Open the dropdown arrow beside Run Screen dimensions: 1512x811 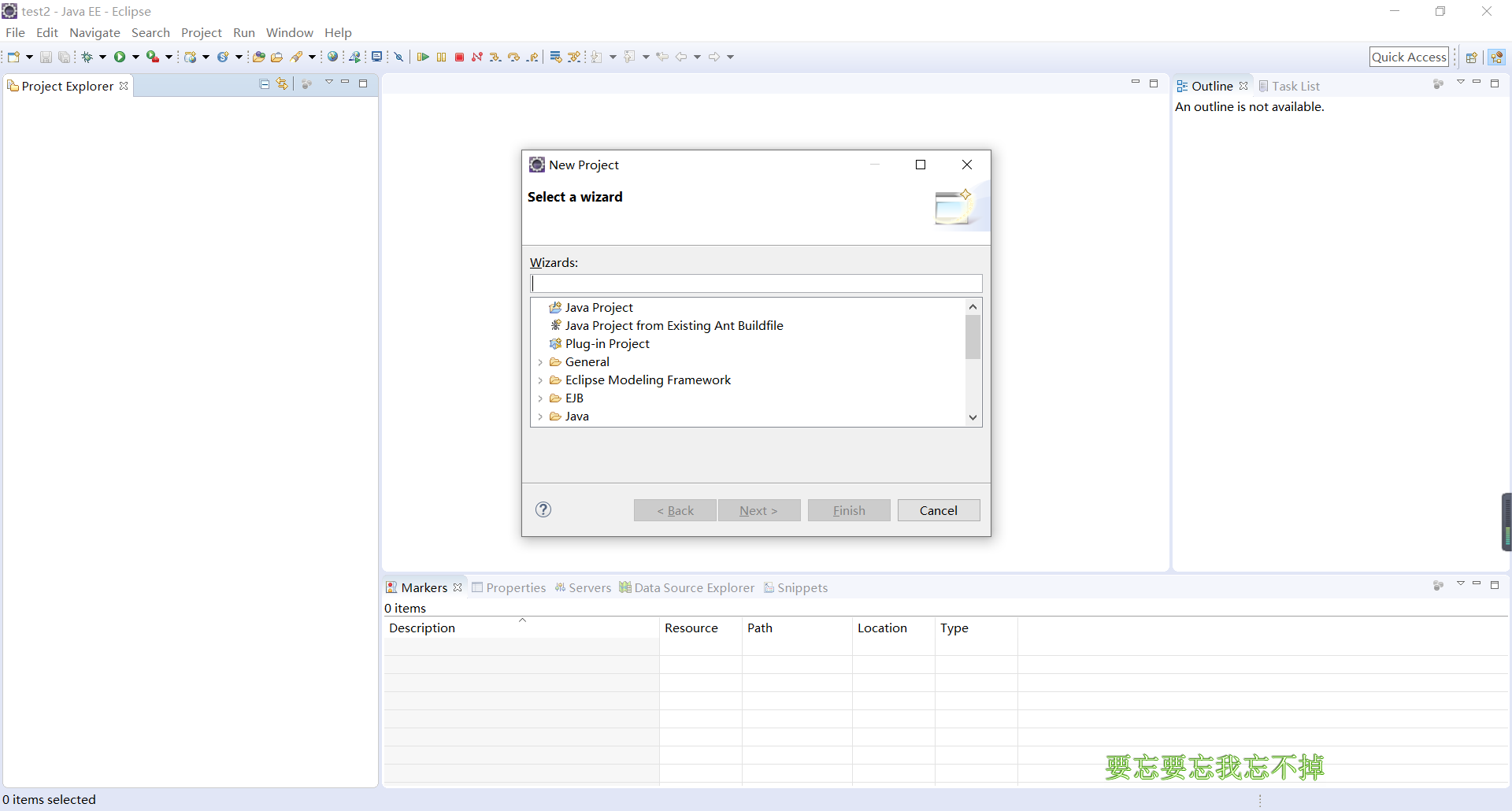coord(135,57)
